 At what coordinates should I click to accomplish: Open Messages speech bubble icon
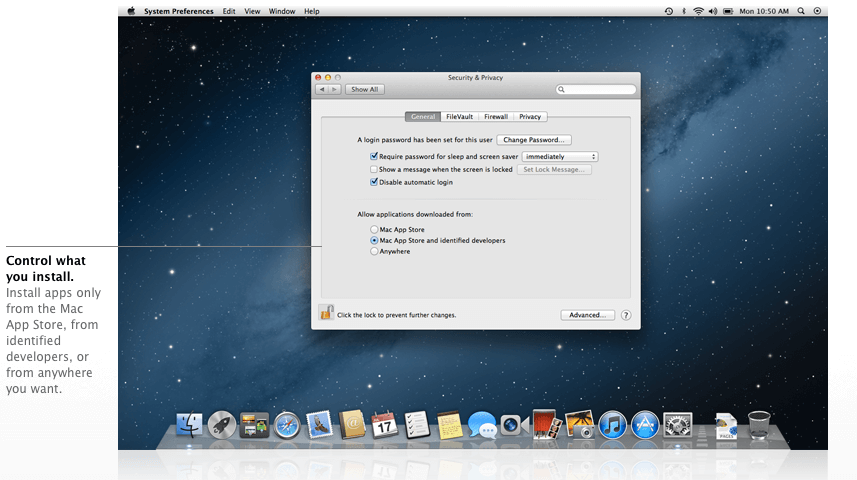tap(482, 425)
